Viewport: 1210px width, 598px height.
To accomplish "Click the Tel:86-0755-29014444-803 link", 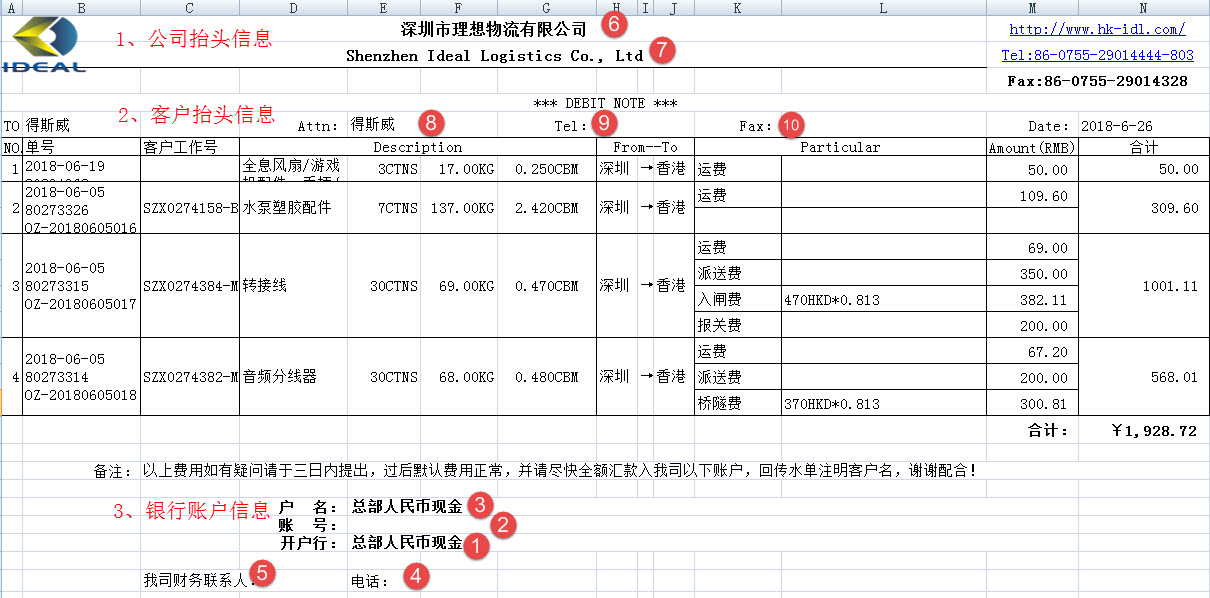I will pos(1097,56).
